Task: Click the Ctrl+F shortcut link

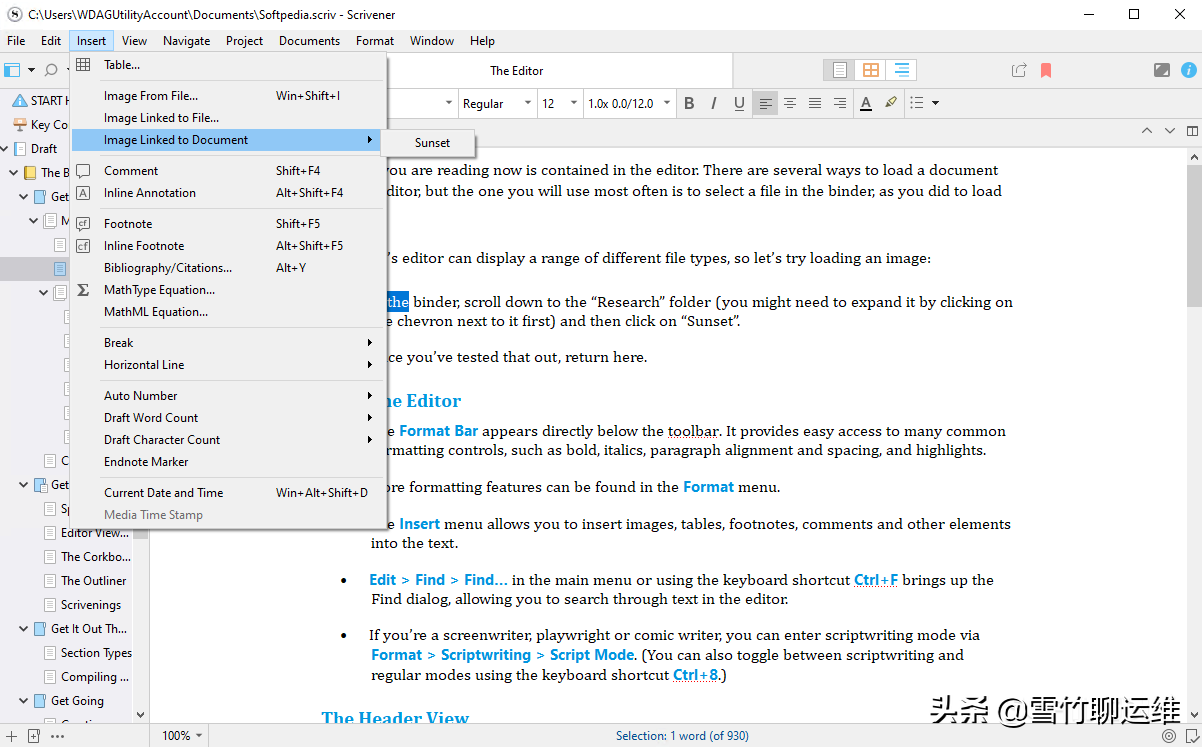Action: coord(876,580)
